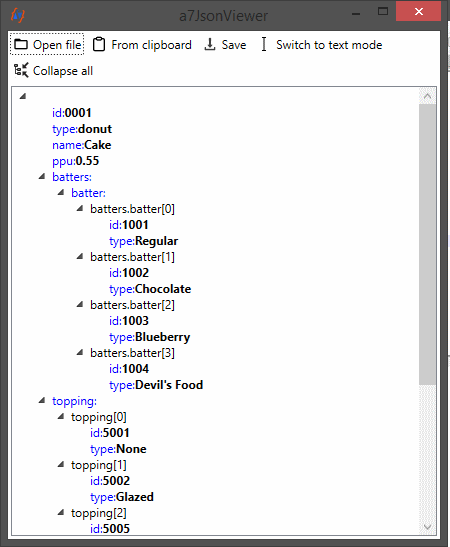Click the vertical scrollbar thumb

tap(427, 244)
